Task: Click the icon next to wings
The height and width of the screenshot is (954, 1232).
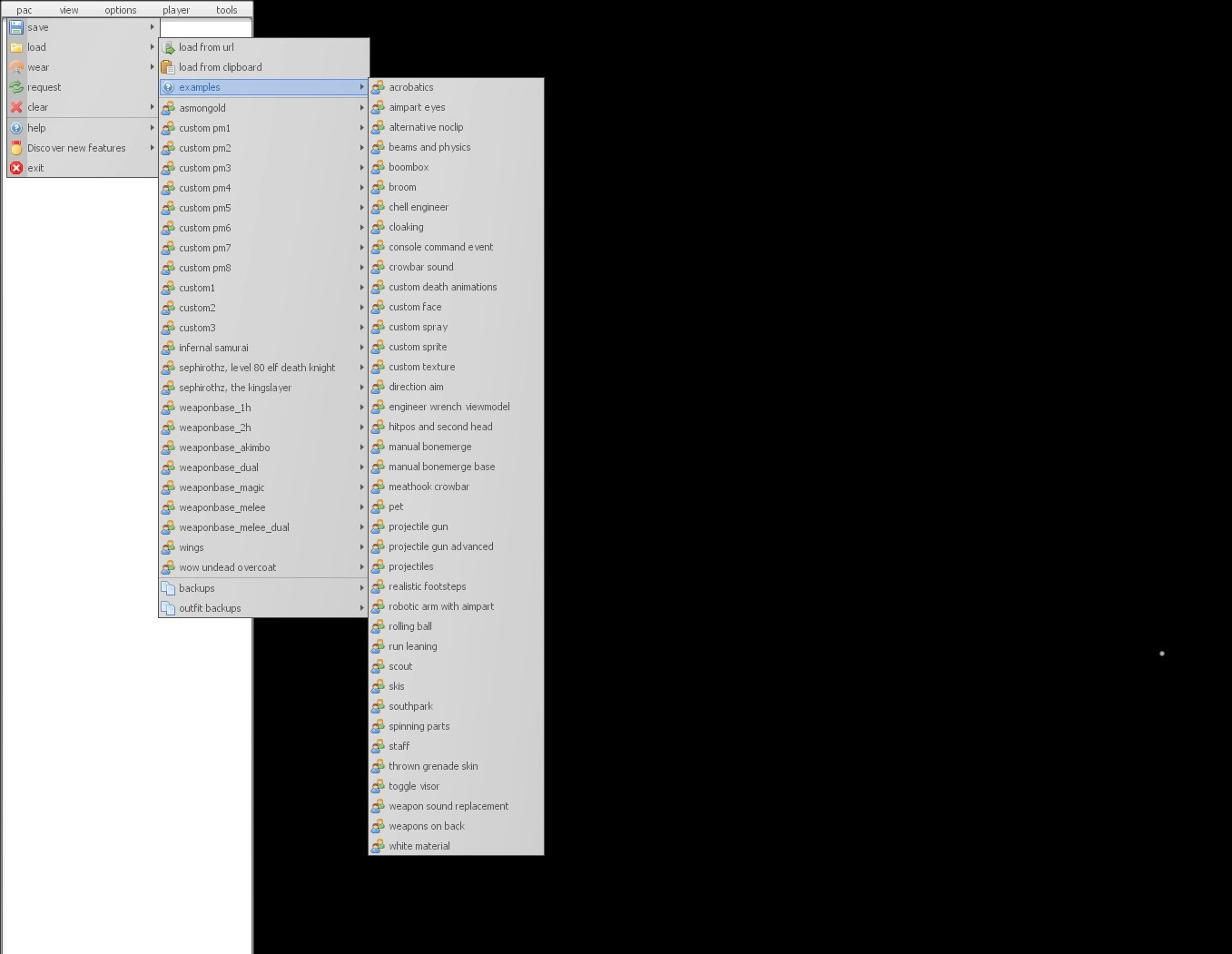Action: point(168,547)
